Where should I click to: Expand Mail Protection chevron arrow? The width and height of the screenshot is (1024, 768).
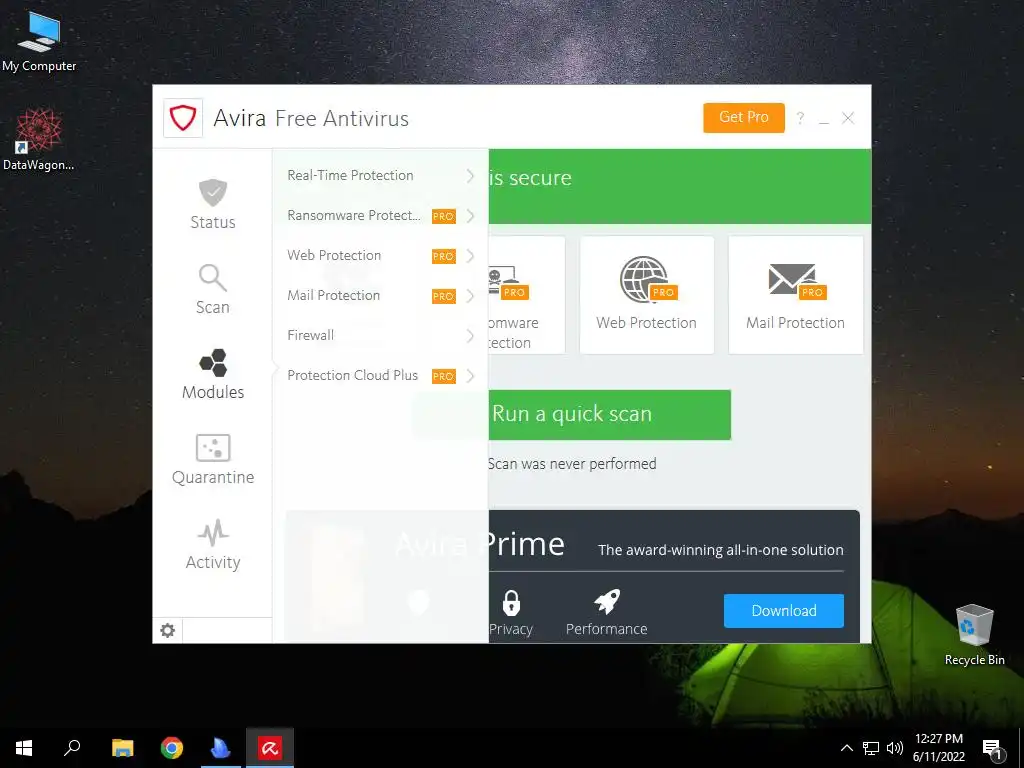(x=470, y=296)
